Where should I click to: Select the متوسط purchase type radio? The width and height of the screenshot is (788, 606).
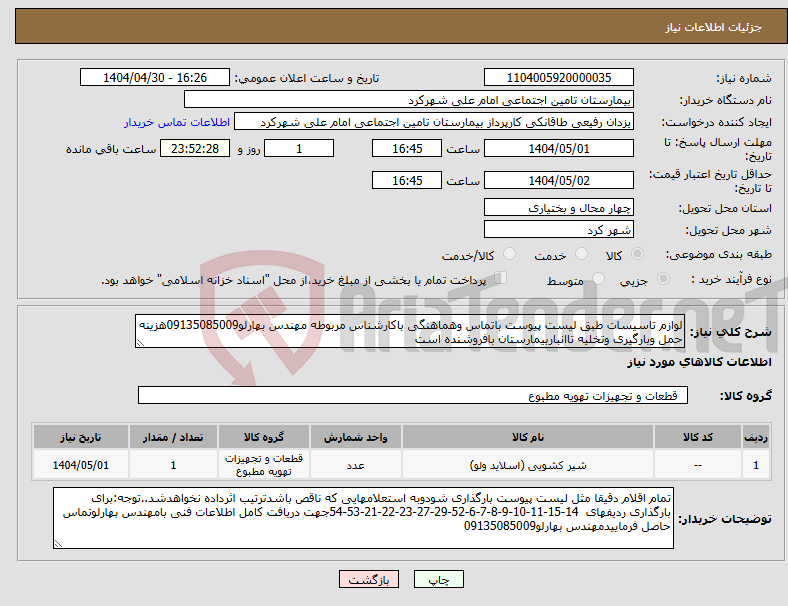598,279
